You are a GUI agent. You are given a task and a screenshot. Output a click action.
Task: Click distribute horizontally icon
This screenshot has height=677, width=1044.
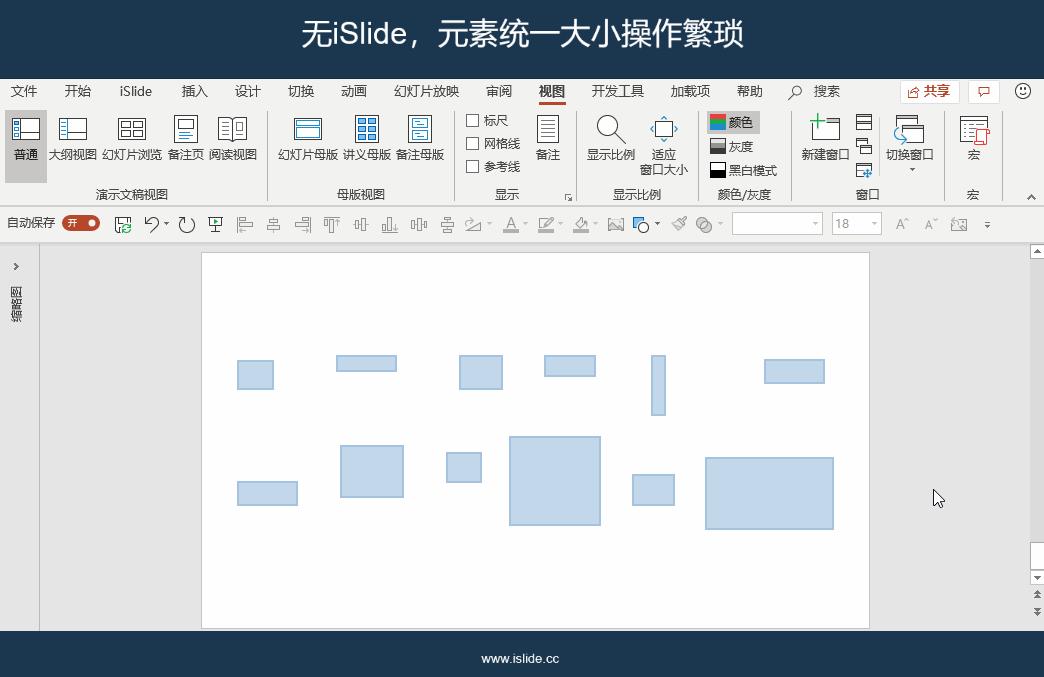pos(419,225)
